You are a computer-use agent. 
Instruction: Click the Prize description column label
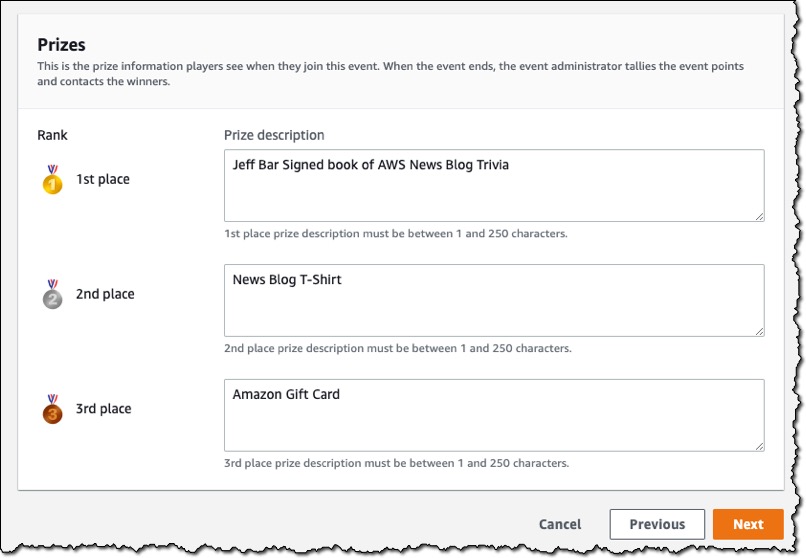click(x=274, y=135)
